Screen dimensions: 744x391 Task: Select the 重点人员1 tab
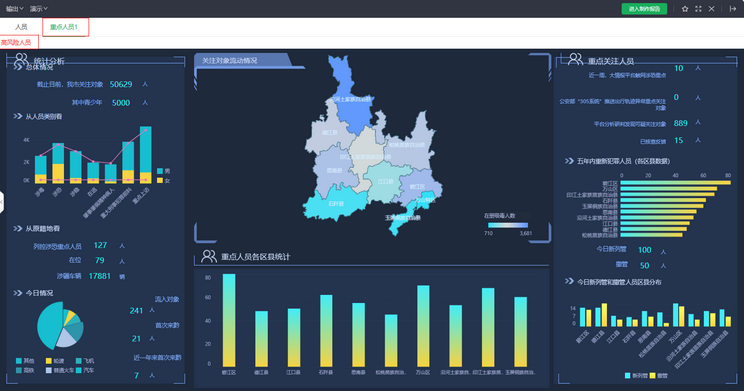(65, 27)
